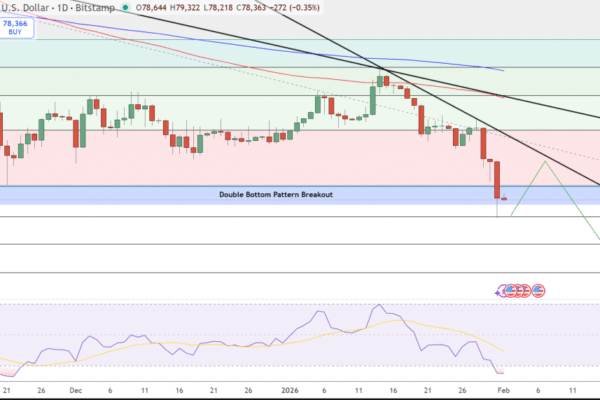Select the tall green candle near mid-January
This screenshot has width=600, height=400.
[x=373, y=100]
